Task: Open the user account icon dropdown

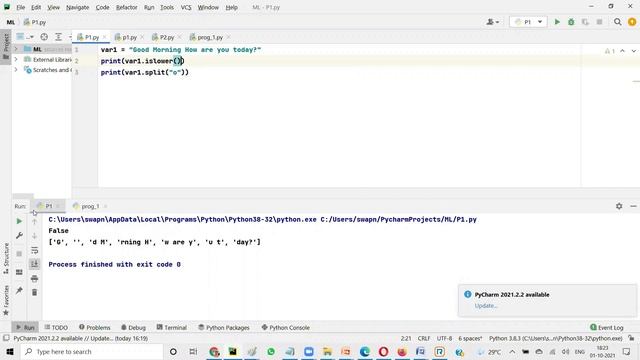Action: pos(493,22)
